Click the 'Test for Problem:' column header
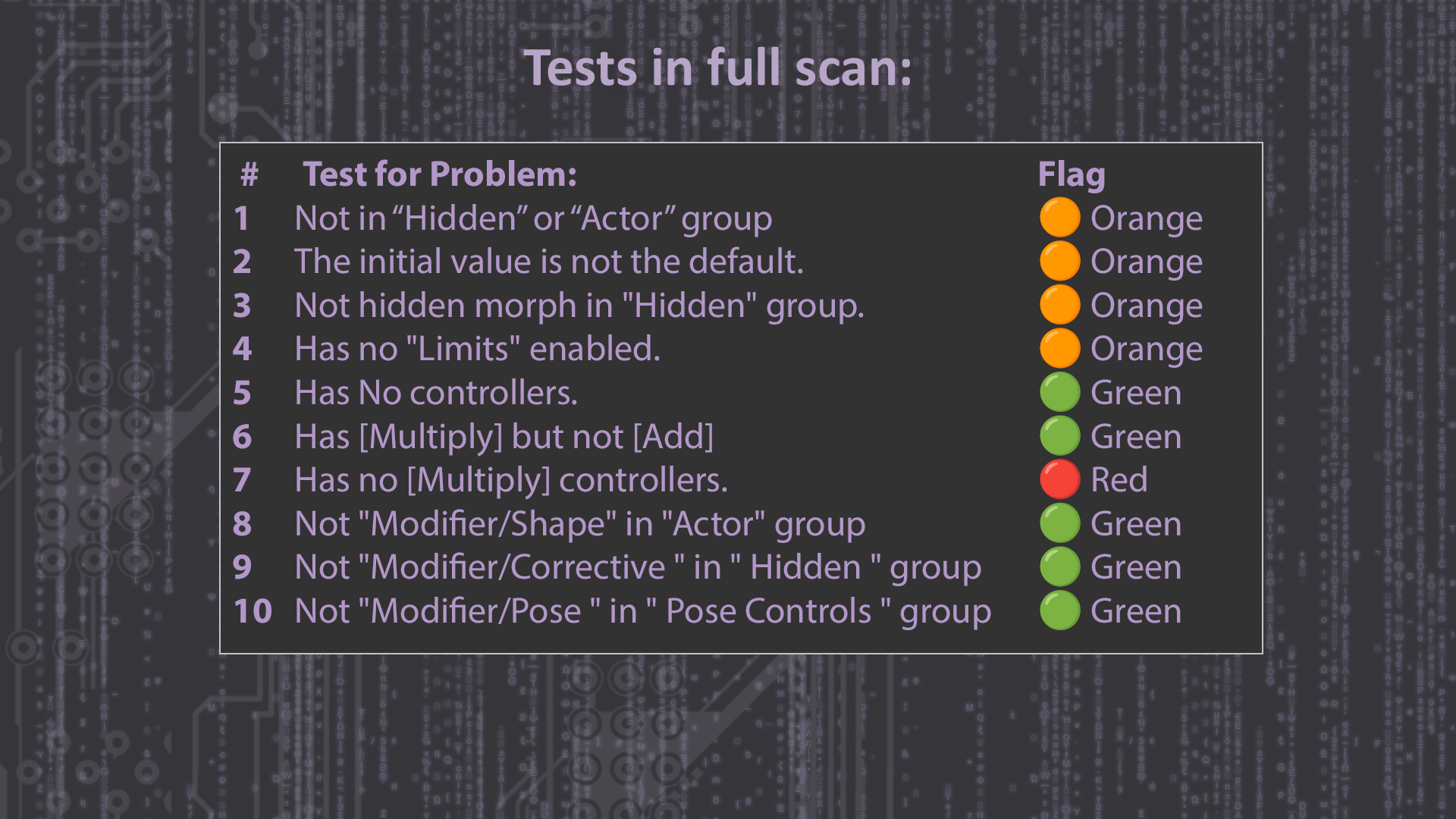 click(440, 174)
